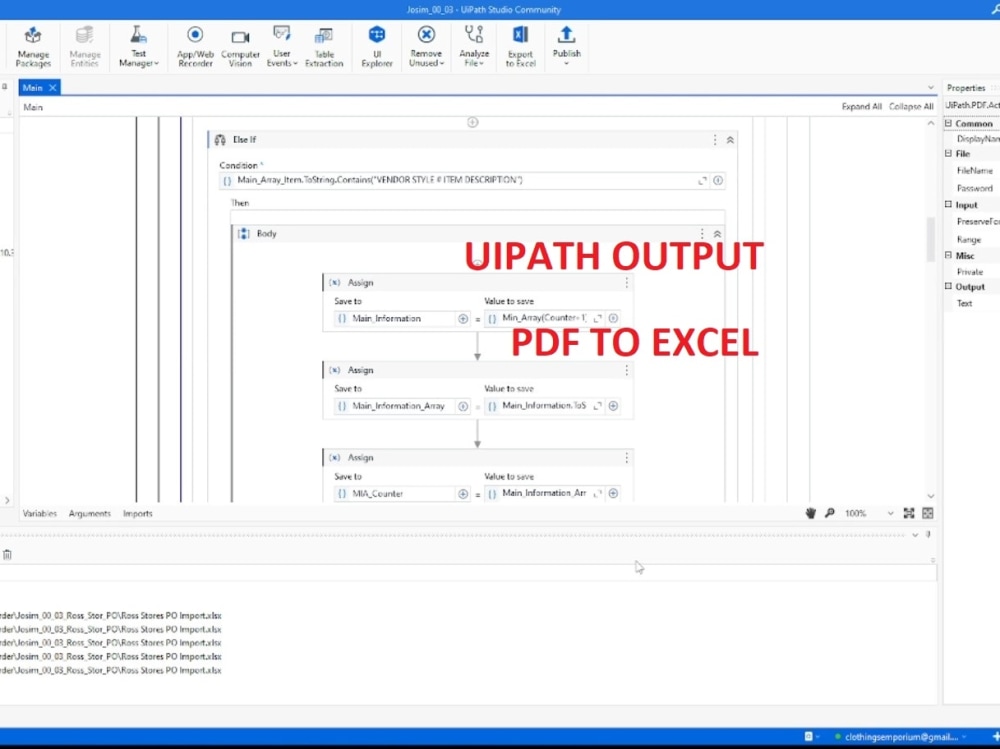Click plus beside Main_Information_Arr value
This screenshot has width=1000, height=749.
point(613,493)
